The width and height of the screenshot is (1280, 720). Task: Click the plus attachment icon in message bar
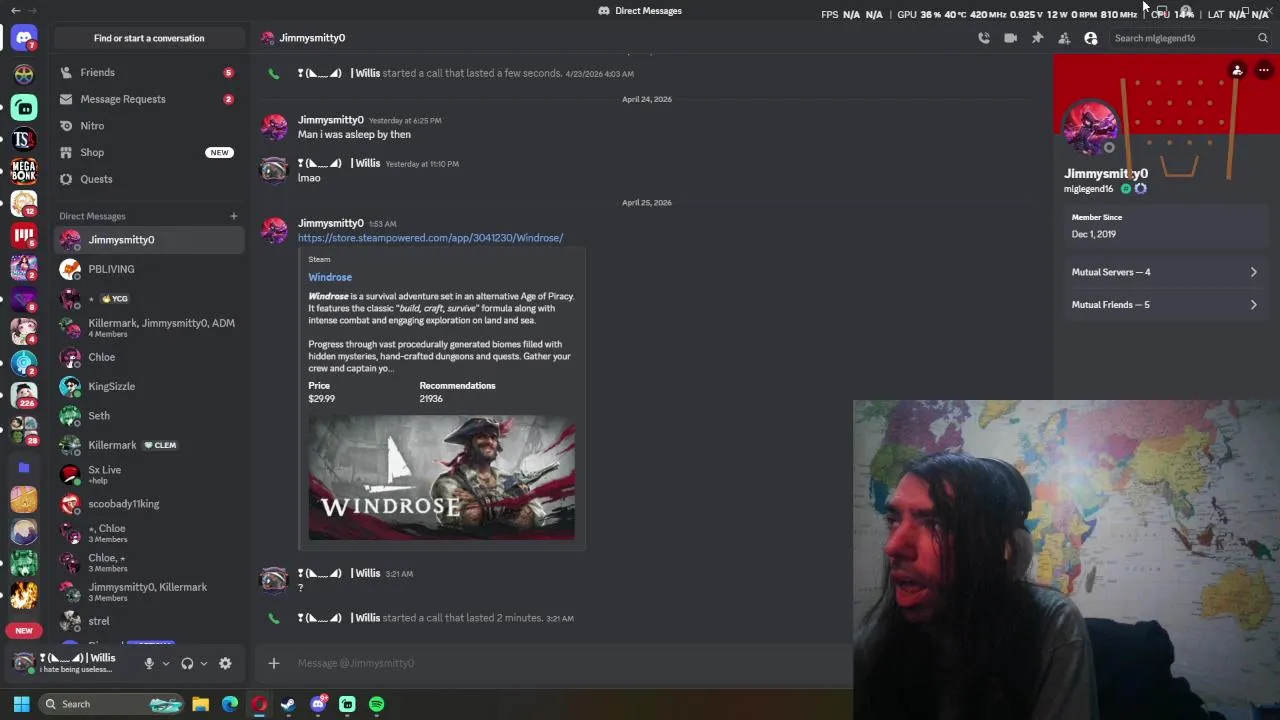[273, 663]
